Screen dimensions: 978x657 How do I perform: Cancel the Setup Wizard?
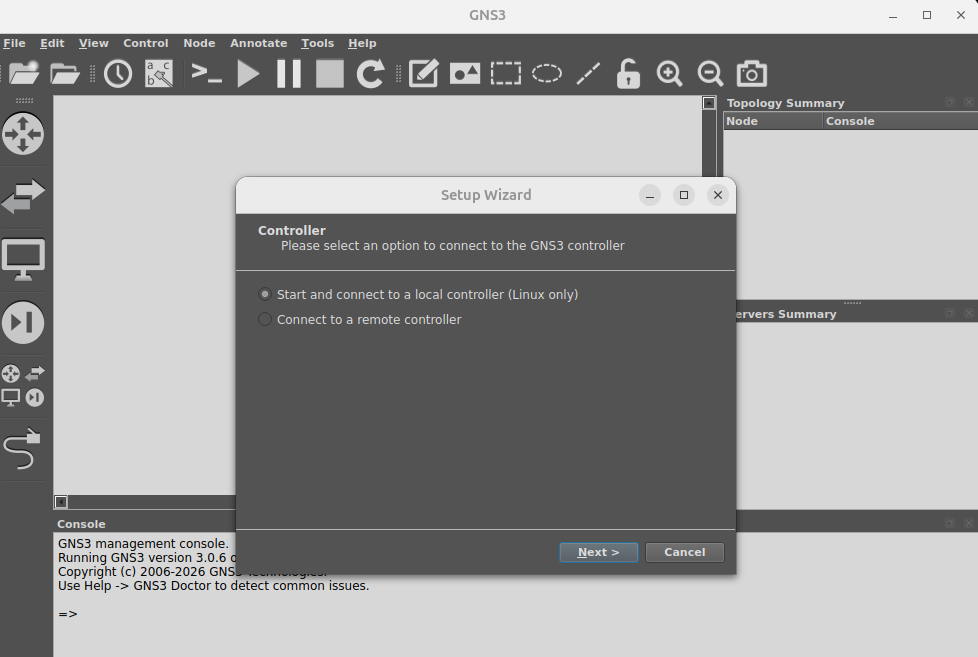pyautogui.click(x=684, y=551)
